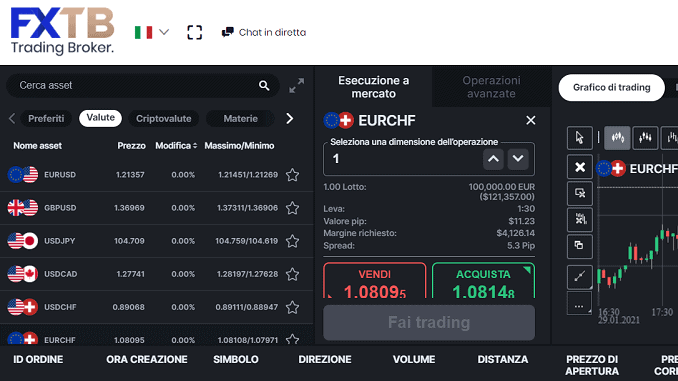
Task: Click the VENDI sell price button
Action: [x=374, y=281]
